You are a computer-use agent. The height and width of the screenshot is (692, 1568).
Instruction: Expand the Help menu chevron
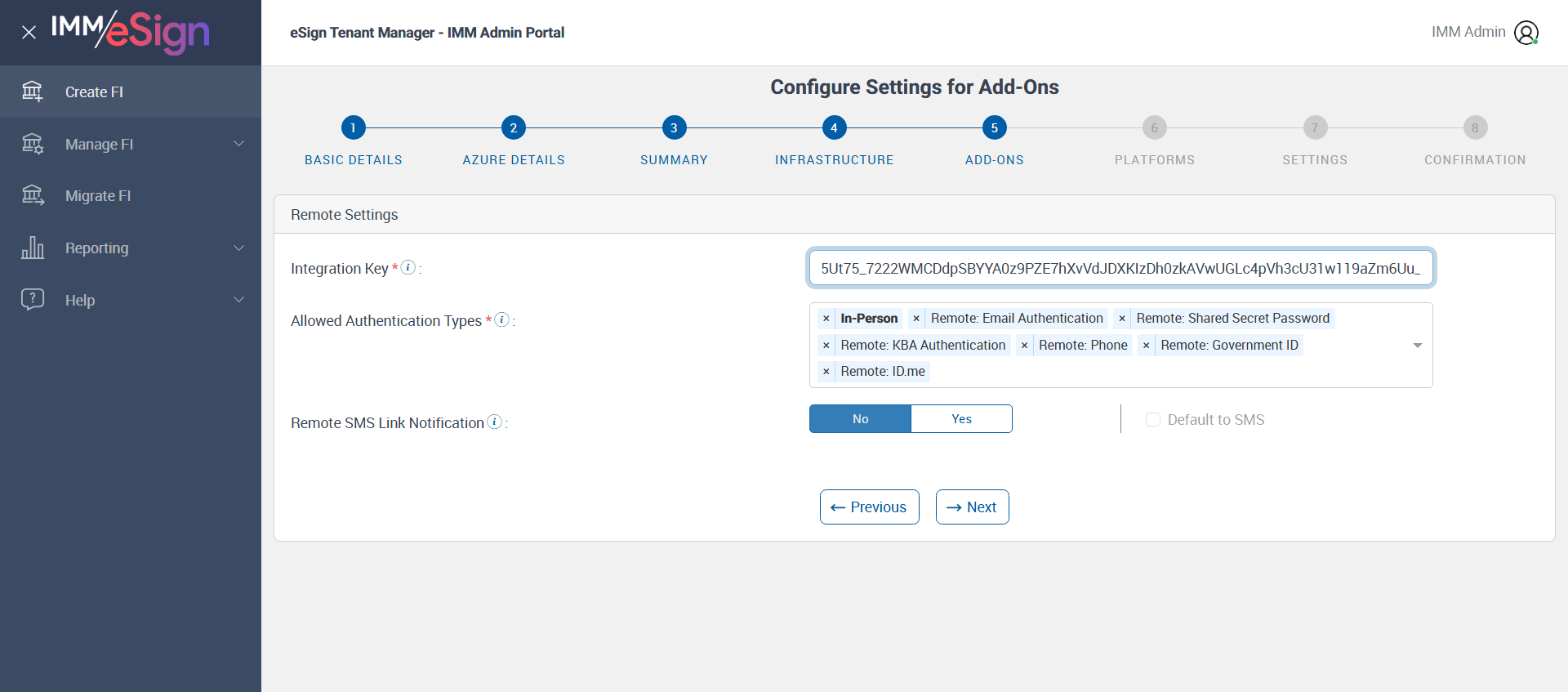[239, 300]
